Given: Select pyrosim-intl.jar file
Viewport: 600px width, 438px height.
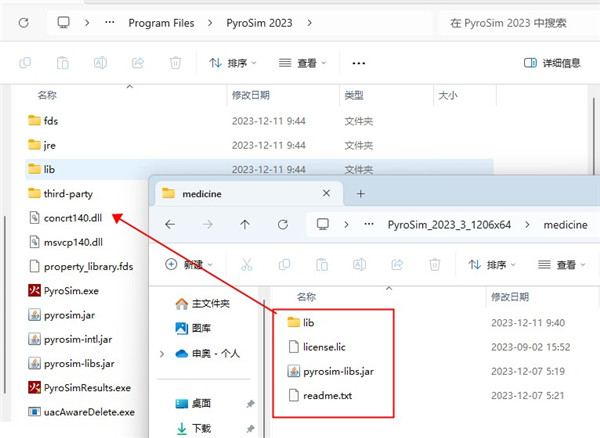Looking at the screenshot, I should coord(70,339).
